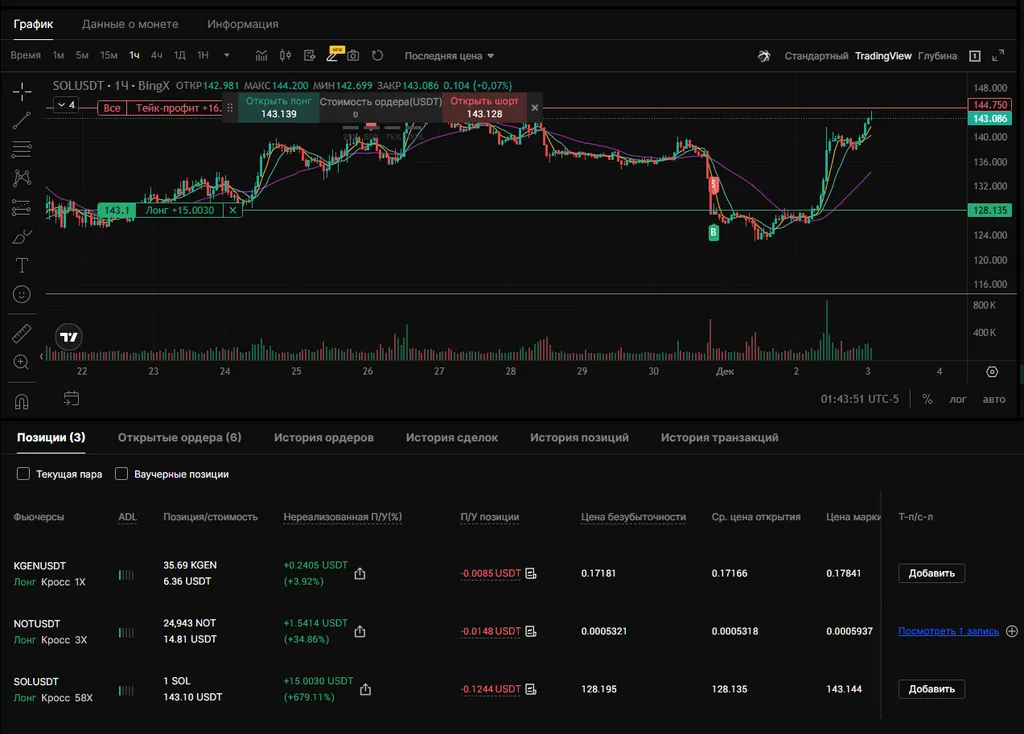This screenshot has width=1024, height=734.
Task: Open the indicators chart icon
Action: point(261,56)
